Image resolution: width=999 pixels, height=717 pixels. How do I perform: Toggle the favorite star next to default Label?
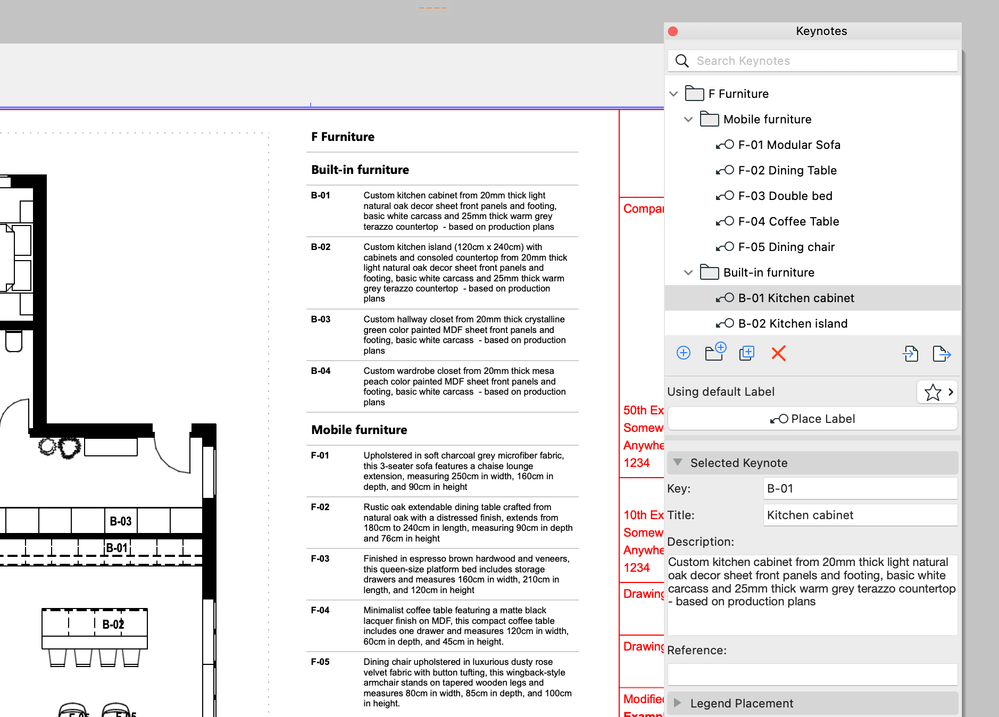[932, 391]
